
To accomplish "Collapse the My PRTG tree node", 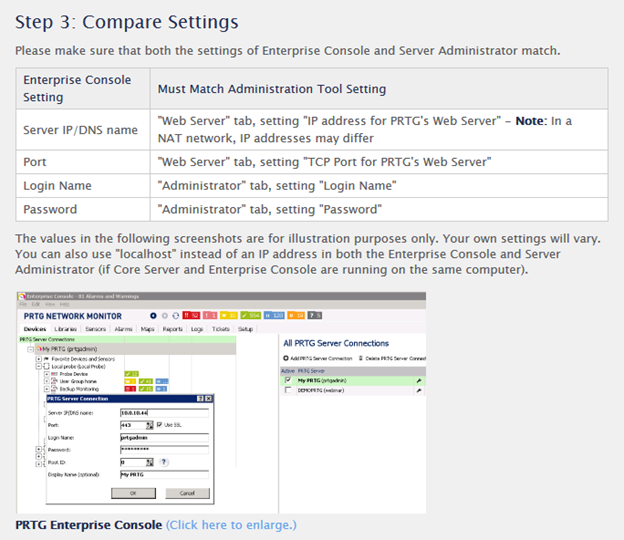I will coord(30,348).
